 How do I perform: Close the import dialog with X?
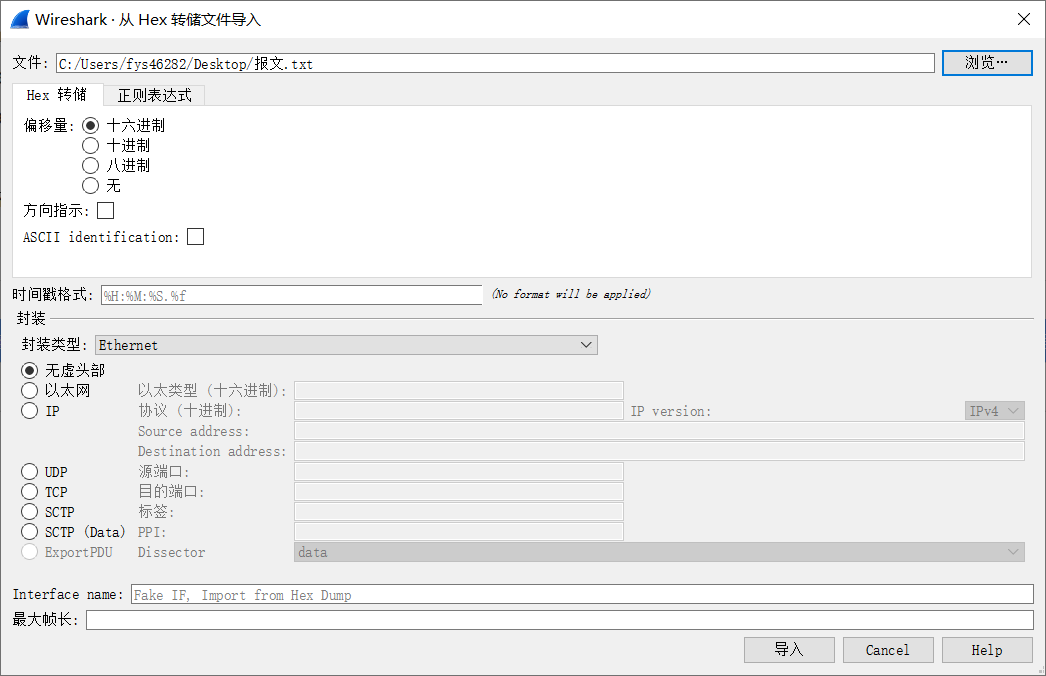coord(1024,19)
